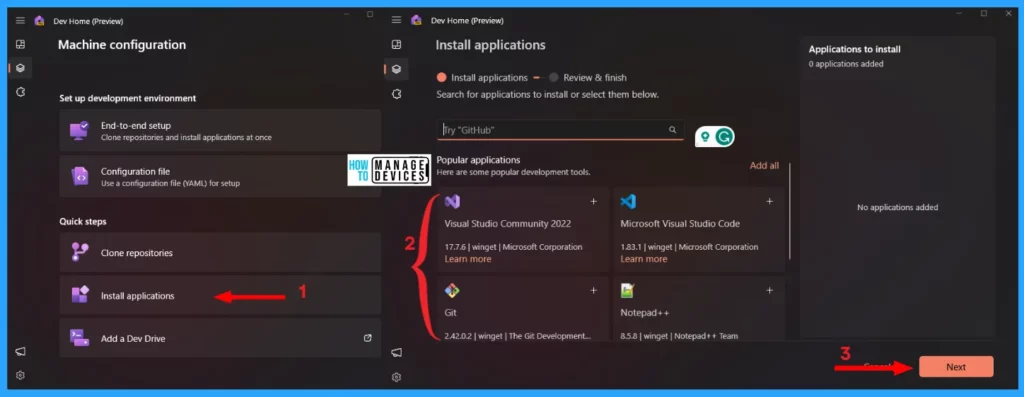Click the "0 applications added" text
The image size is (1024, 397).
846,64
